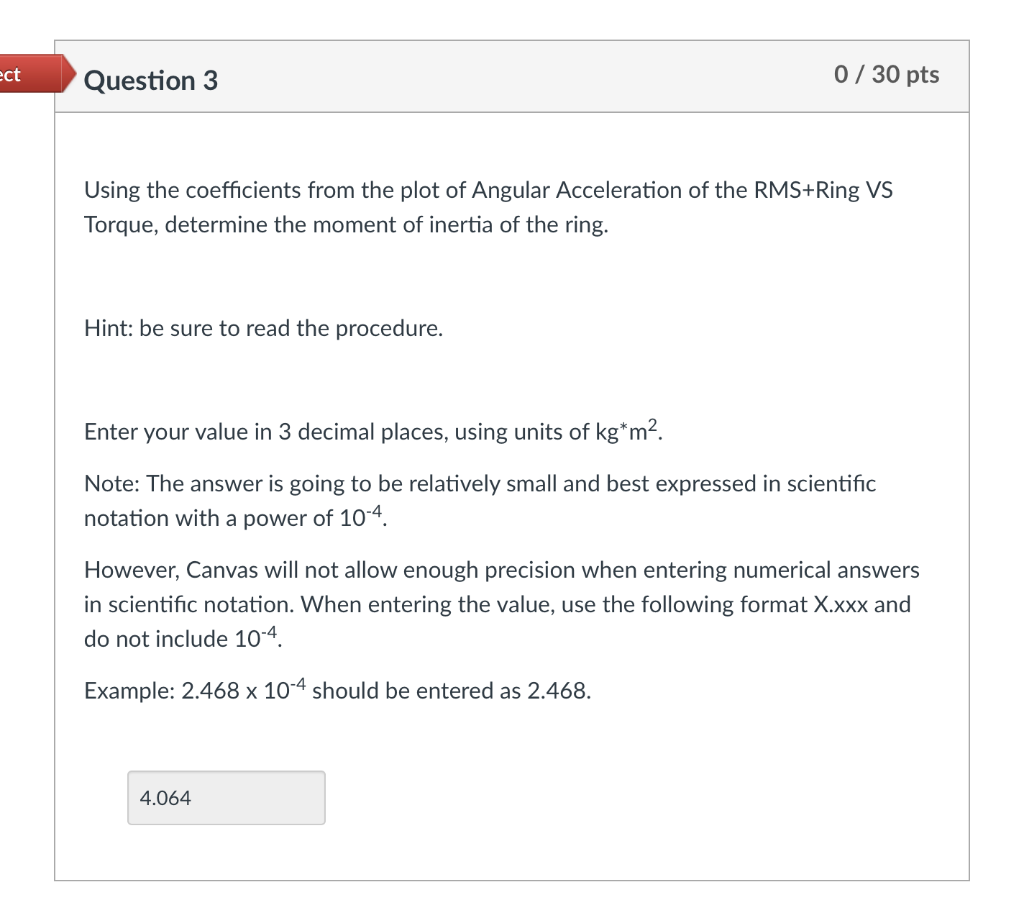This screenshot has height=918, width=1024.
Task: Select the Question 3 heading
Action: coord(151,80)
